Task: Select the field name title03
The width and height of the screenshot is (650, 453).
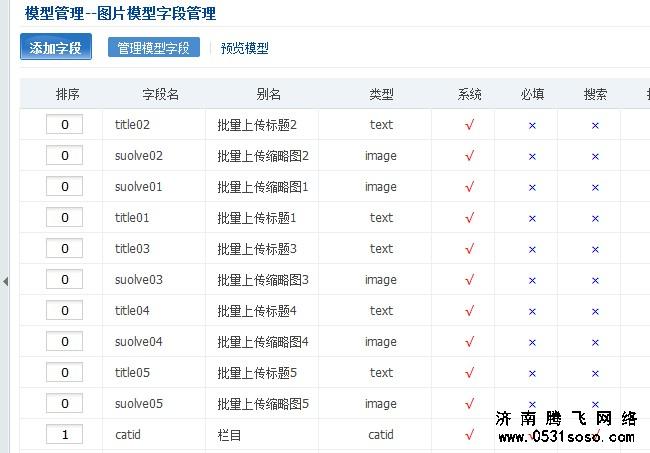Action: coord(132,249)
